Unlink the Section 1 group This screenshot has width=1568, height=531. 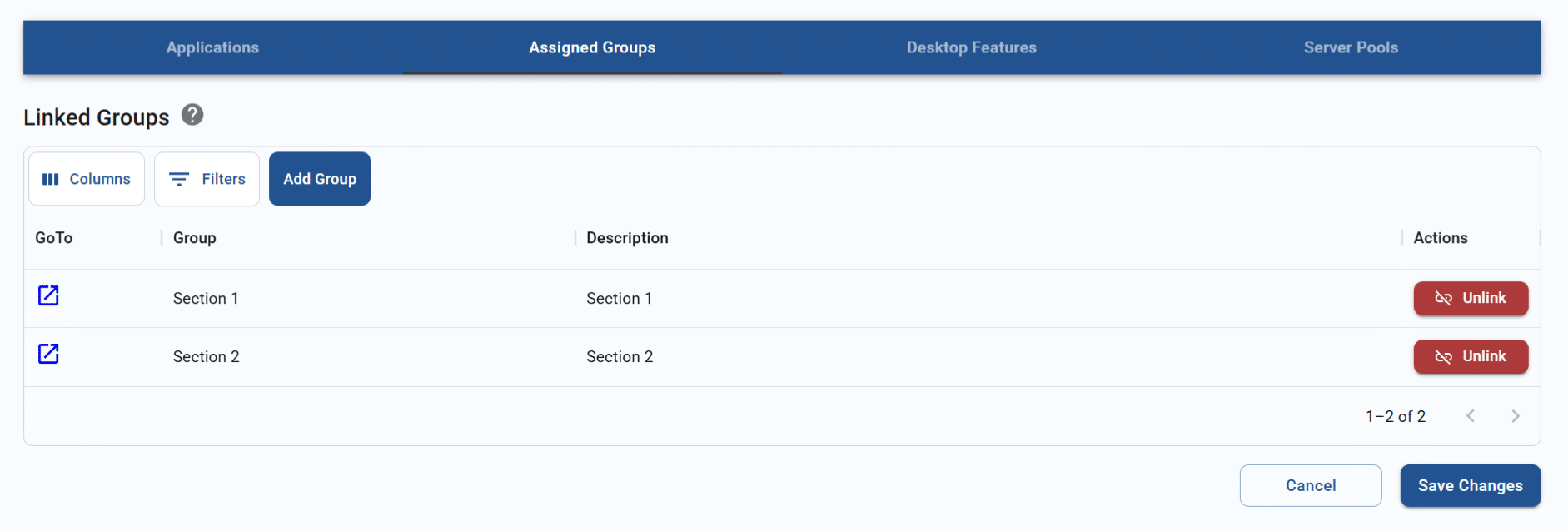coord(1471,298)
